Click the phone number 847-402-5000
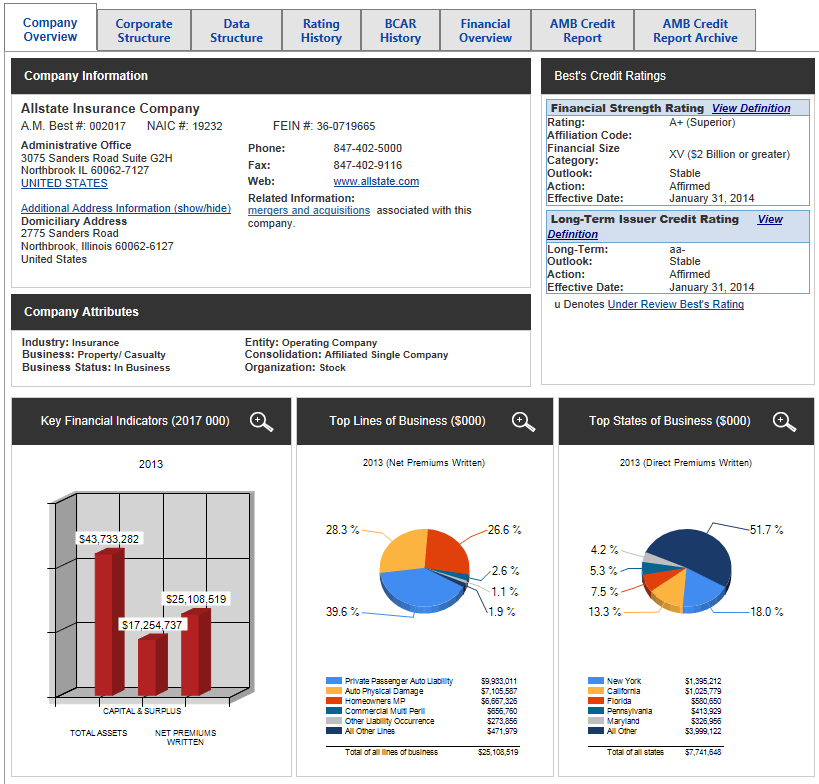This screenshot has height=784, width=819. (x=368, y=148)
